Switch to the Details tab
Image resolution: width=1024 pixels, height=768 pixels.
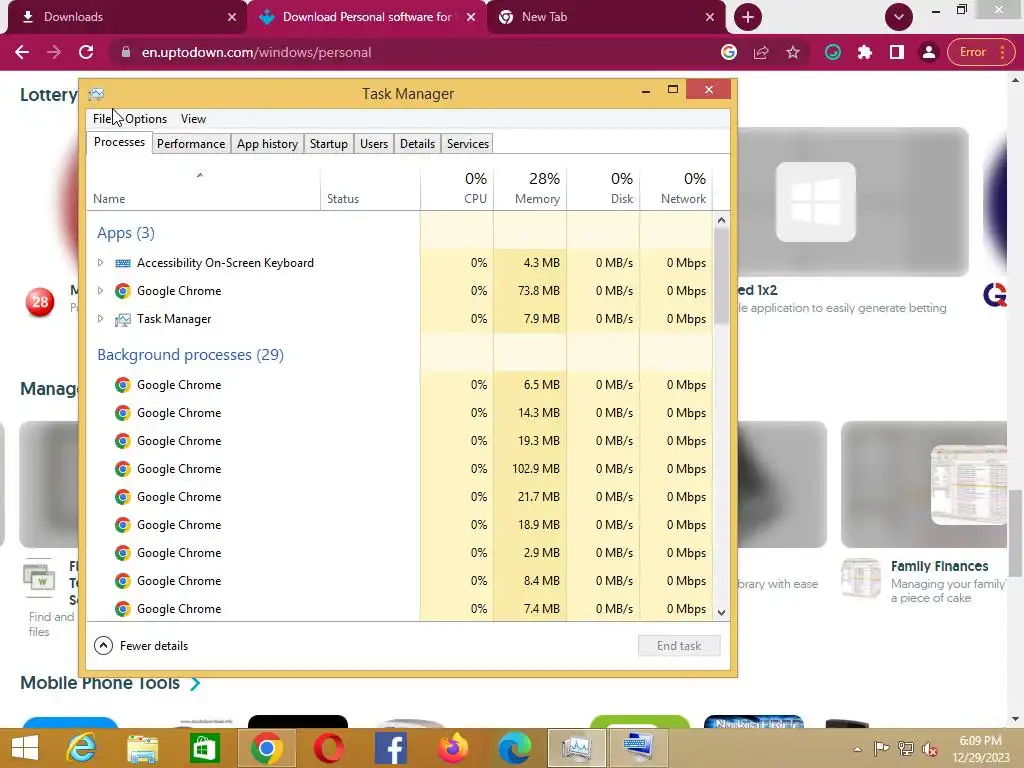click(417, 144)
